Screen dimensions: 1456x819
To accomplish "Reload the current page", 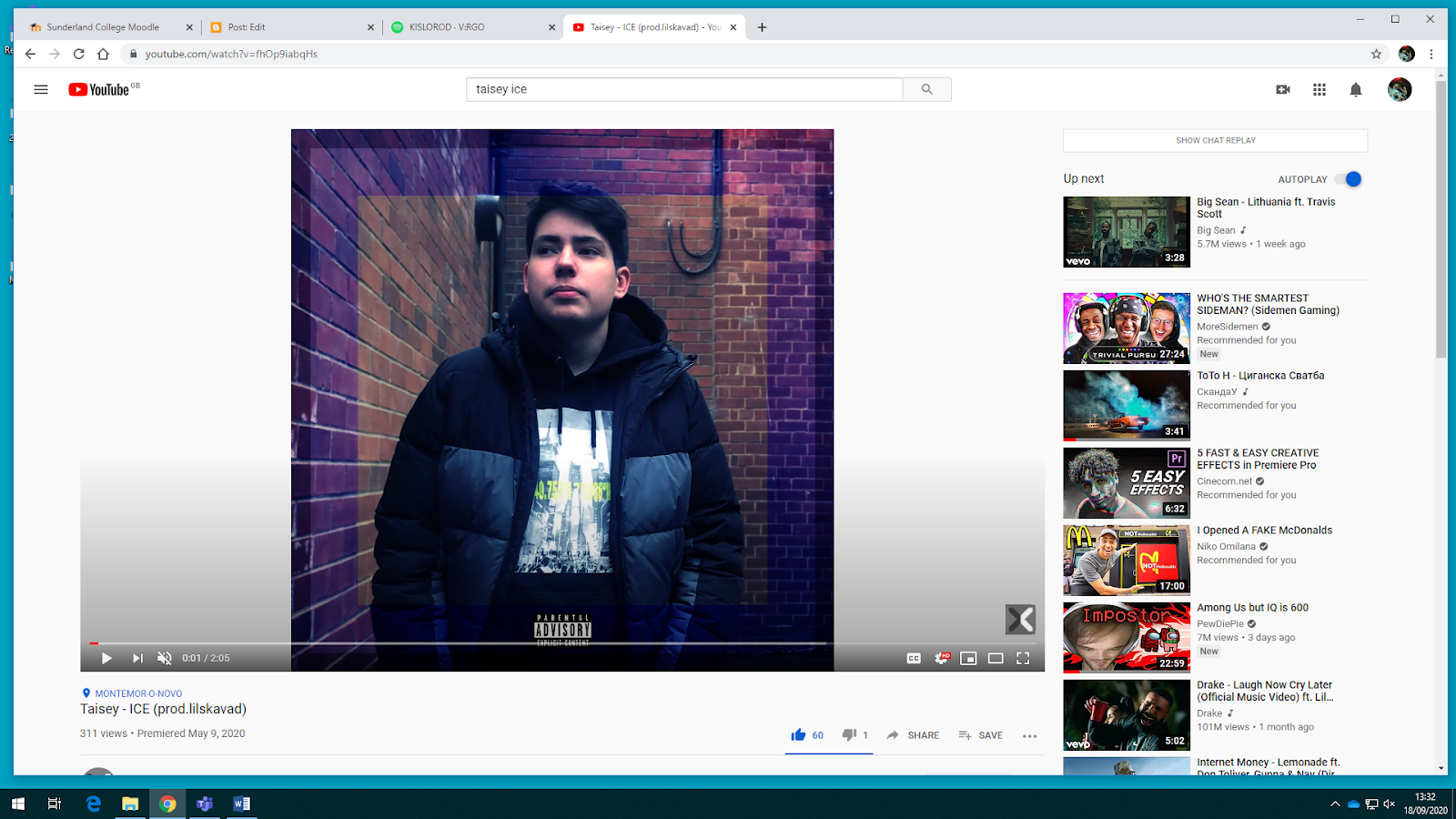I will click(x=79, y=54).
